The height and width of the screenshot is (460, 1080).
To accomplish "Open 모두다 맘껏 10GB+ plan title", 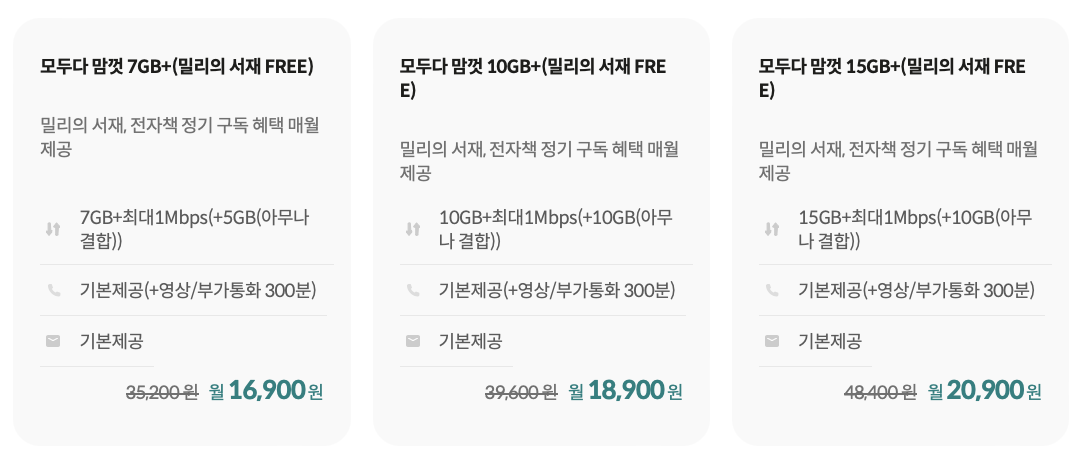I will pos(532,79).
